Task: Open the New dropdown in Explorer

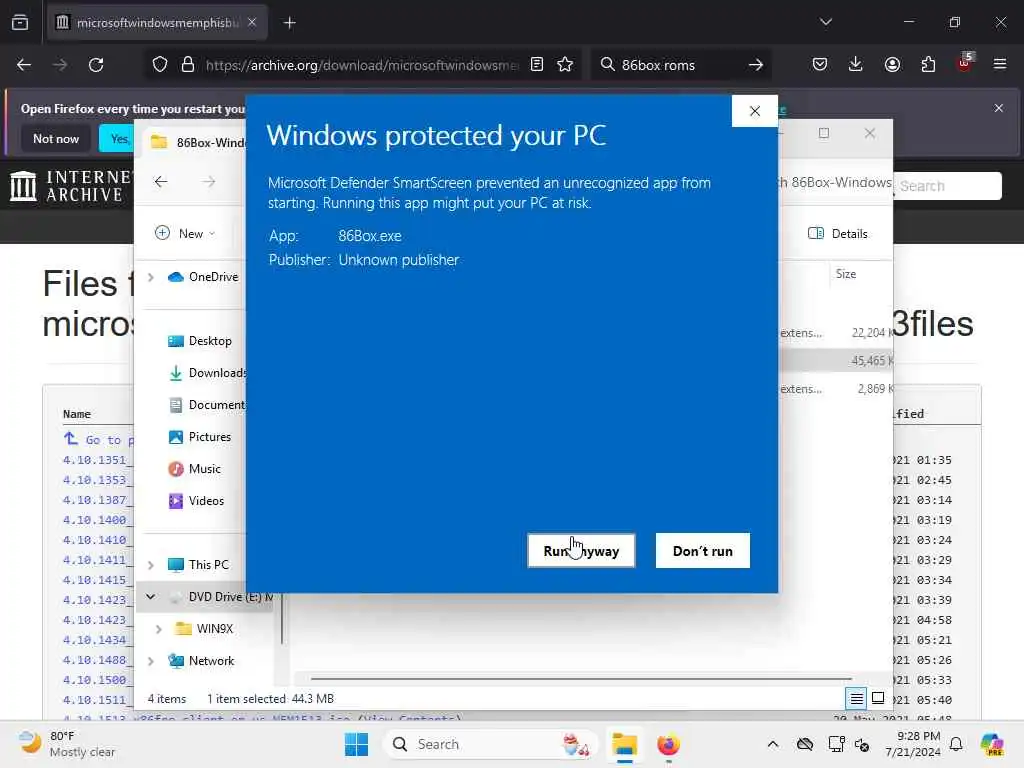Action: pyautogui.click(x=185, y=233)
